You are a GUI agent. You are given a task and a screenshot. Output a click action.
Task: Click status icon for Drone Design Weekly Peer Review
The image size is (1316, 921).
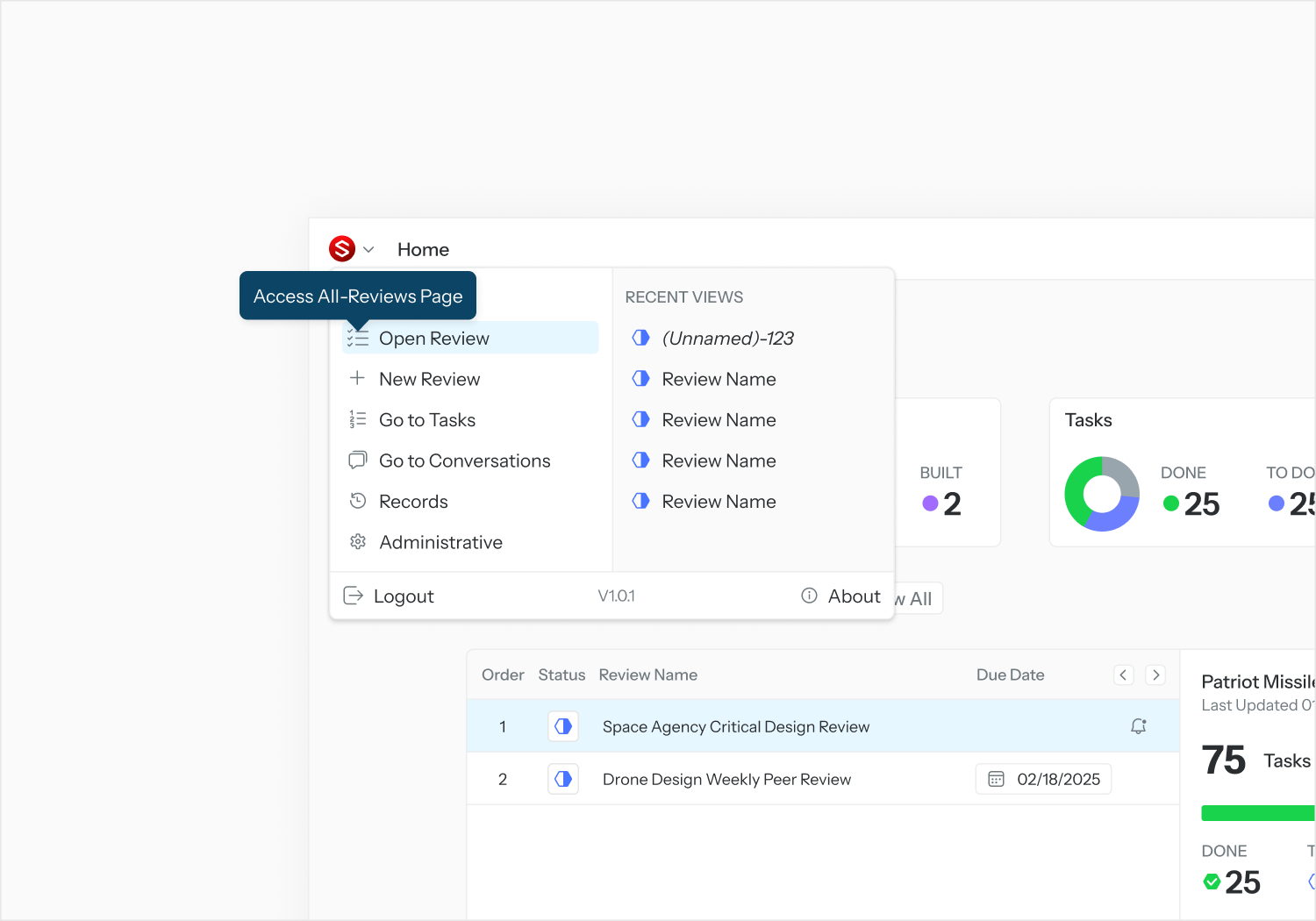(x=563, y=779)
